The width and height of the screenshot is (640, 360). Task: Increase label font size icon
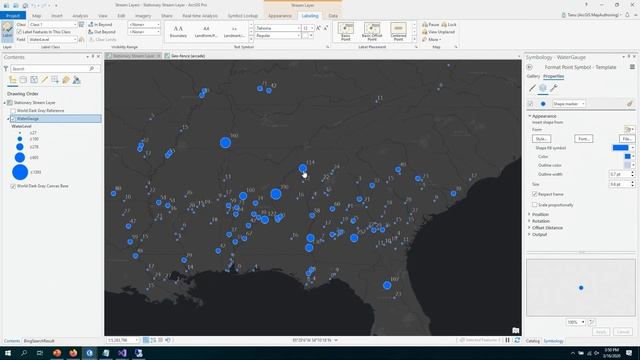[x=319, y=28]
